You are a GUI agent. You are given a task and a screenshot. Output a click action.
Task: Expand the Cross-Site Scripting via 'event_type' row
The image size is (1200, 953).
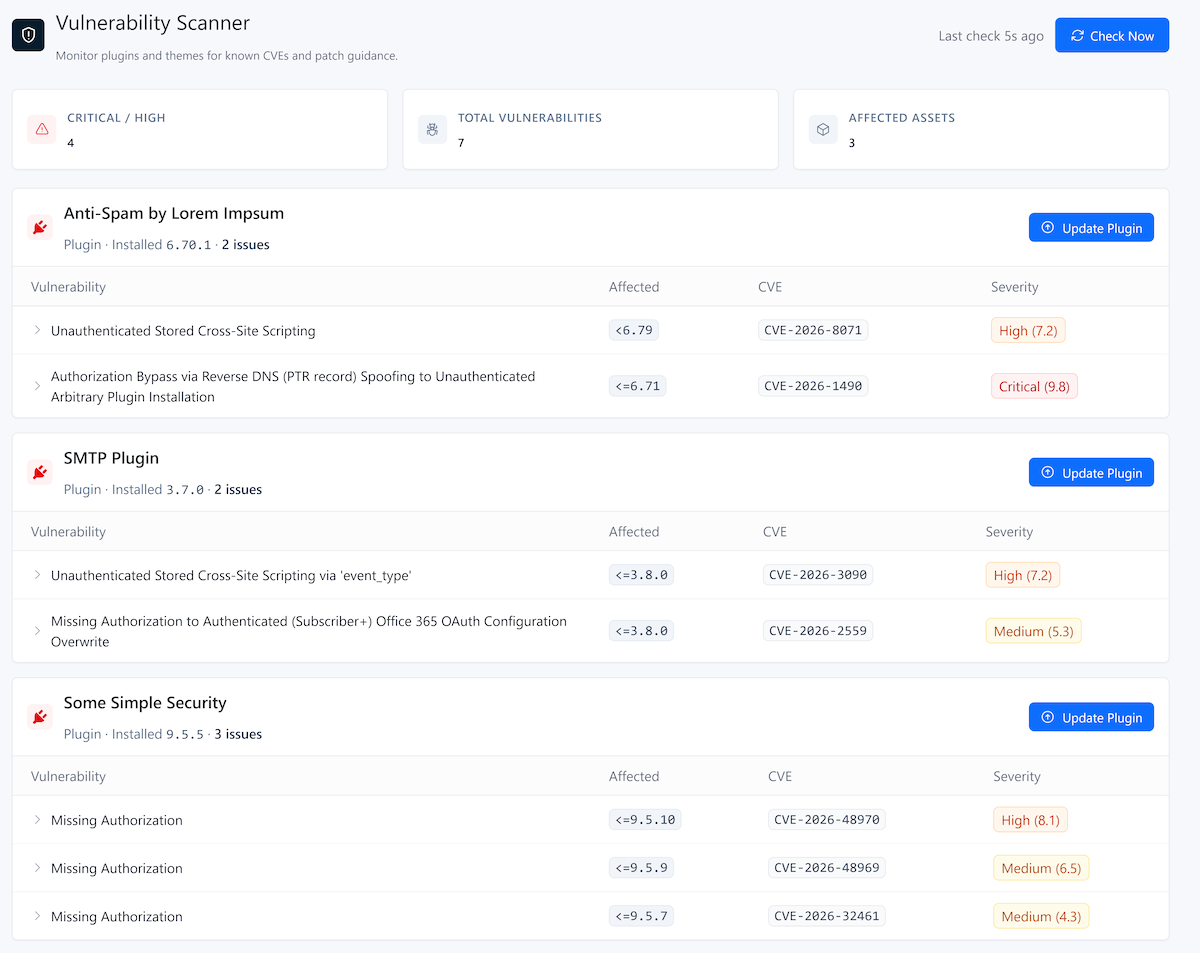click(37, 575)
